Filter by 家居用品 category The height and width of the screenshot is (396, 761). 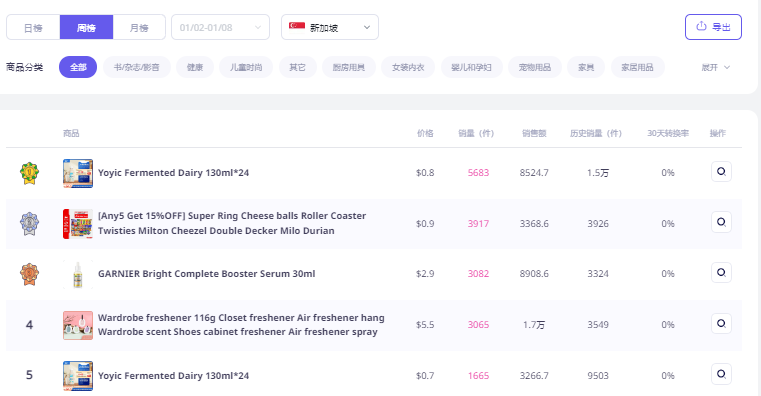pos(638,67)
